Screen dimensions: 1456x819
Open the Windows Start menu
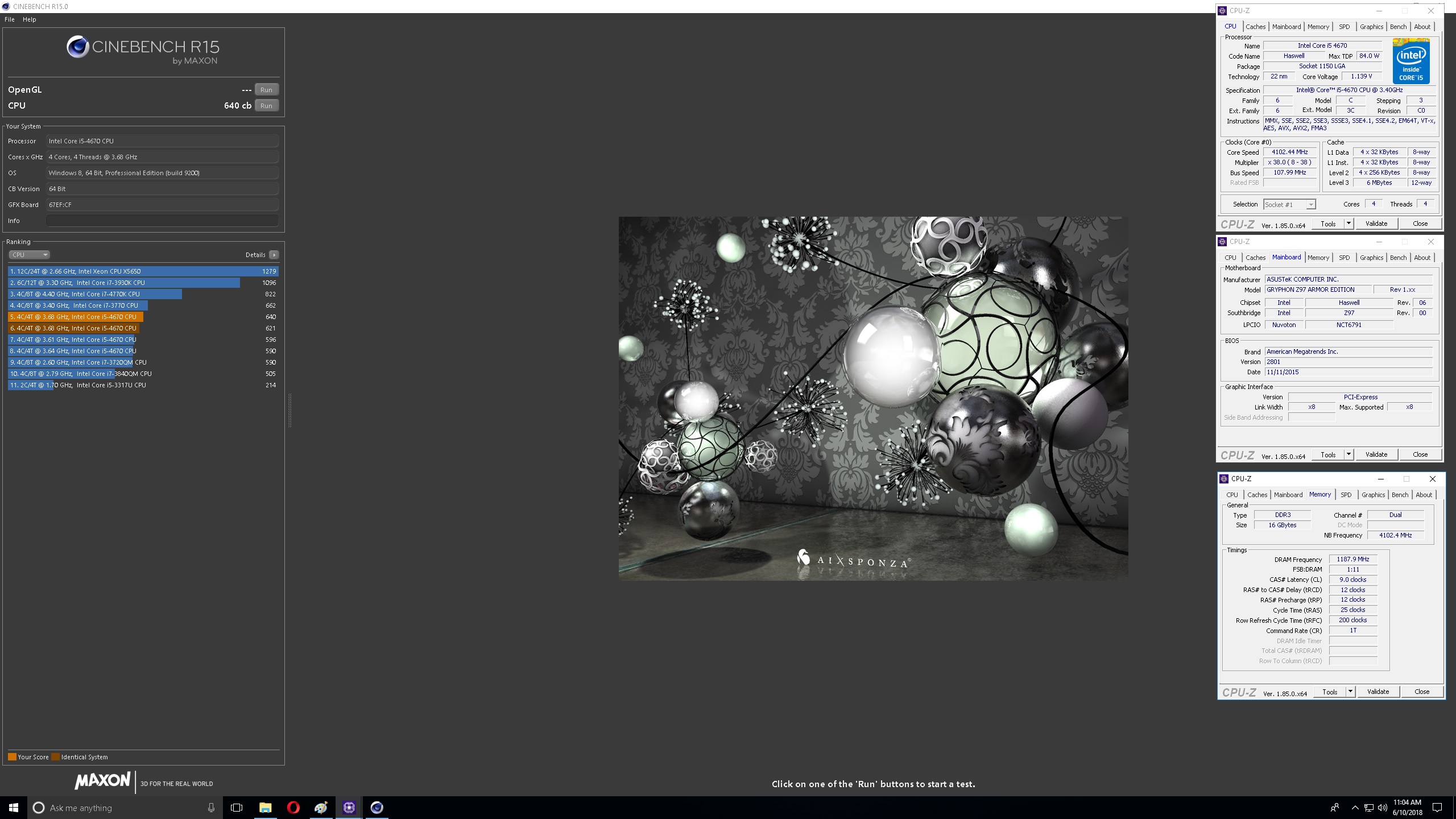coord(14,808)
